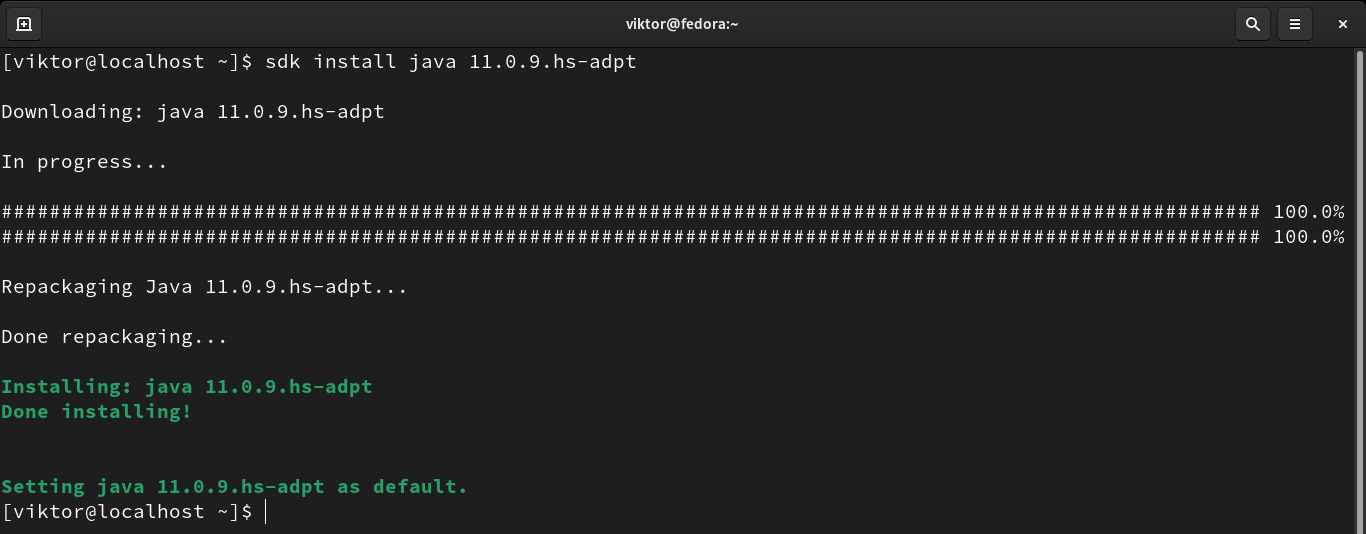1366x534 pixels.
Task: Click the "Done repackaging..." line
Action: click(x=114, y=337)
